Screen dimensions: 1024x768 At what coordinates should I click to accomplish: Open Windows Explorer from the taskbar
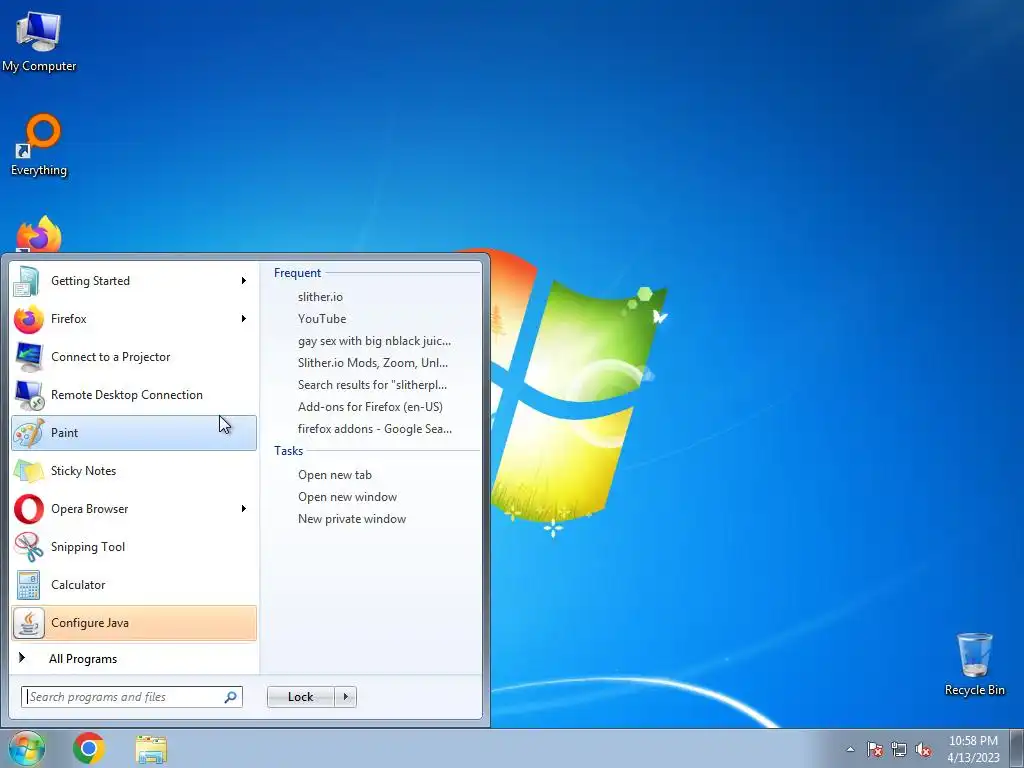pyautogui.click(x=151, y=748)
